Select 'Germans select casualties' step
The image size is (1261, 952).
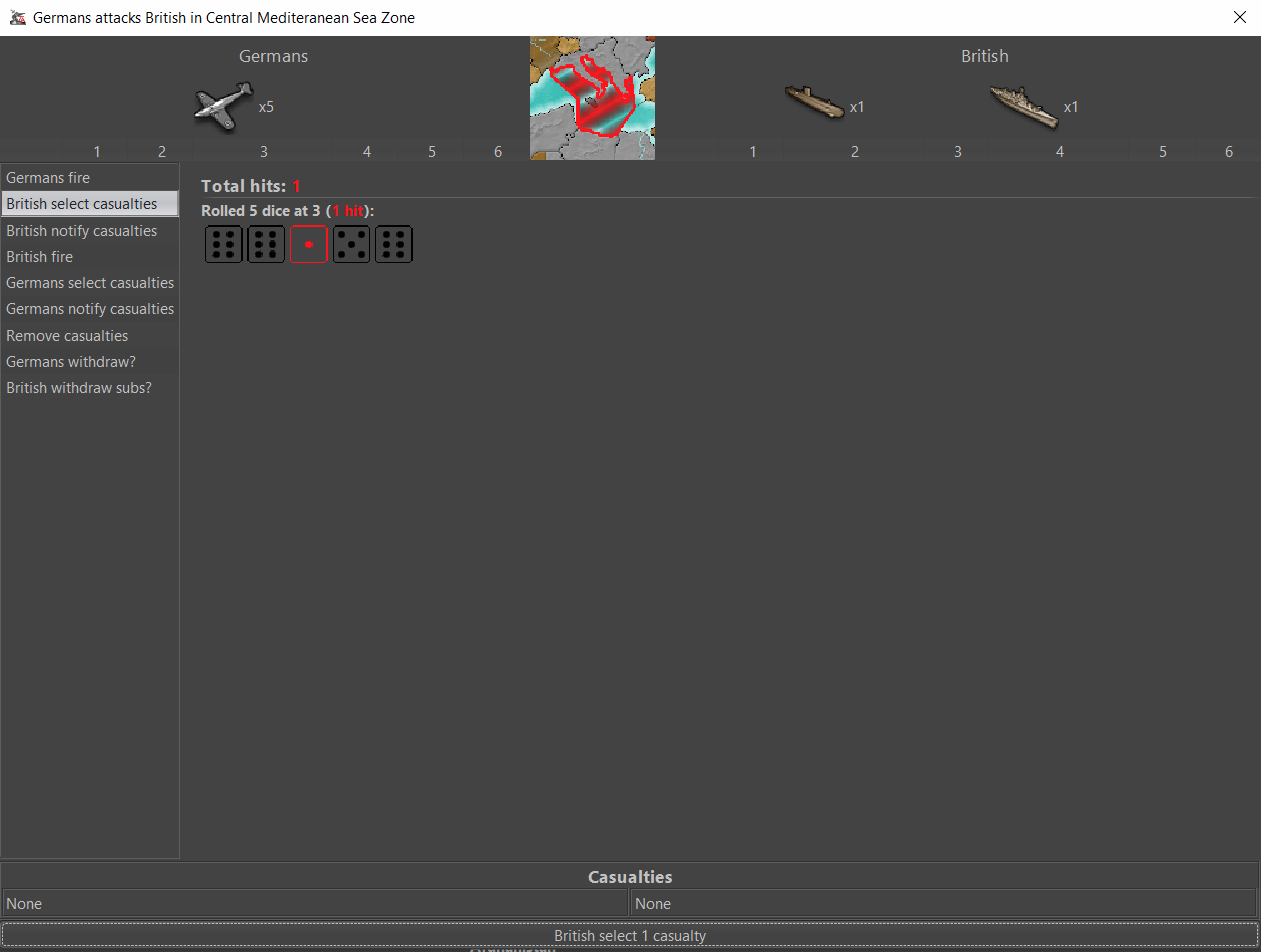(90, 283)
